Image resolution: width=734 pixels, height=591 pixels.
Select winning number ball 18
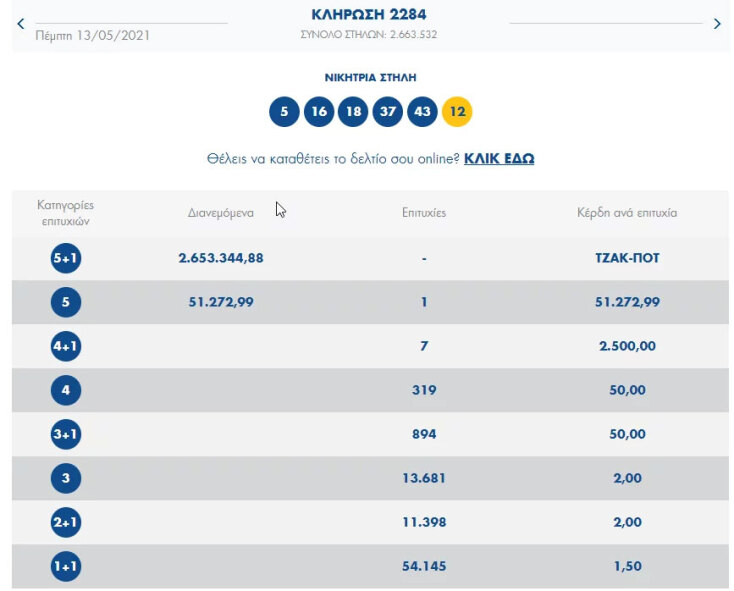pyautogui.click(x=353, y=112)
